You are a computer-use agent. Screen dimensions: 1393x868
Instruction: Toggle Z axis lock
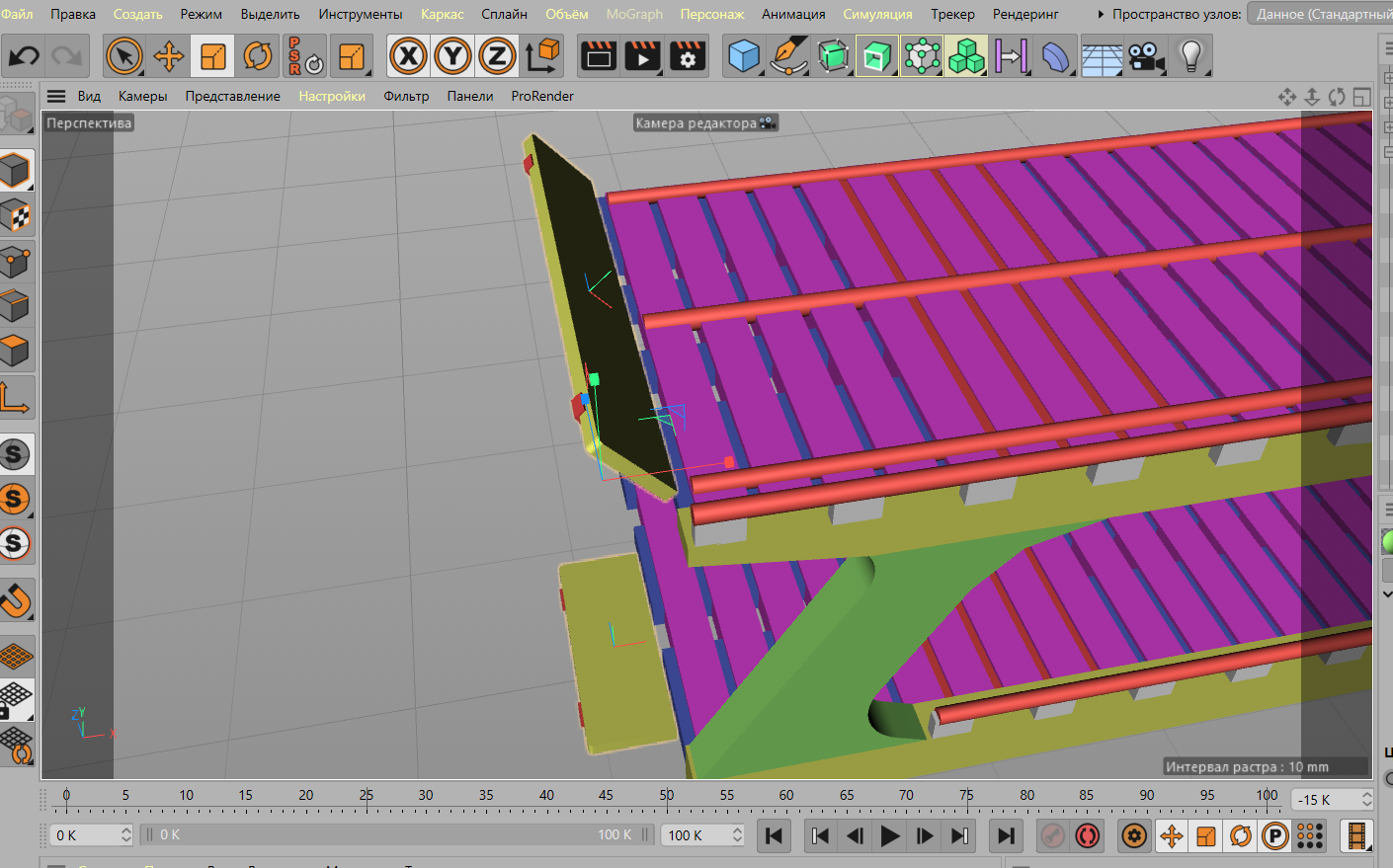(497, 56)
